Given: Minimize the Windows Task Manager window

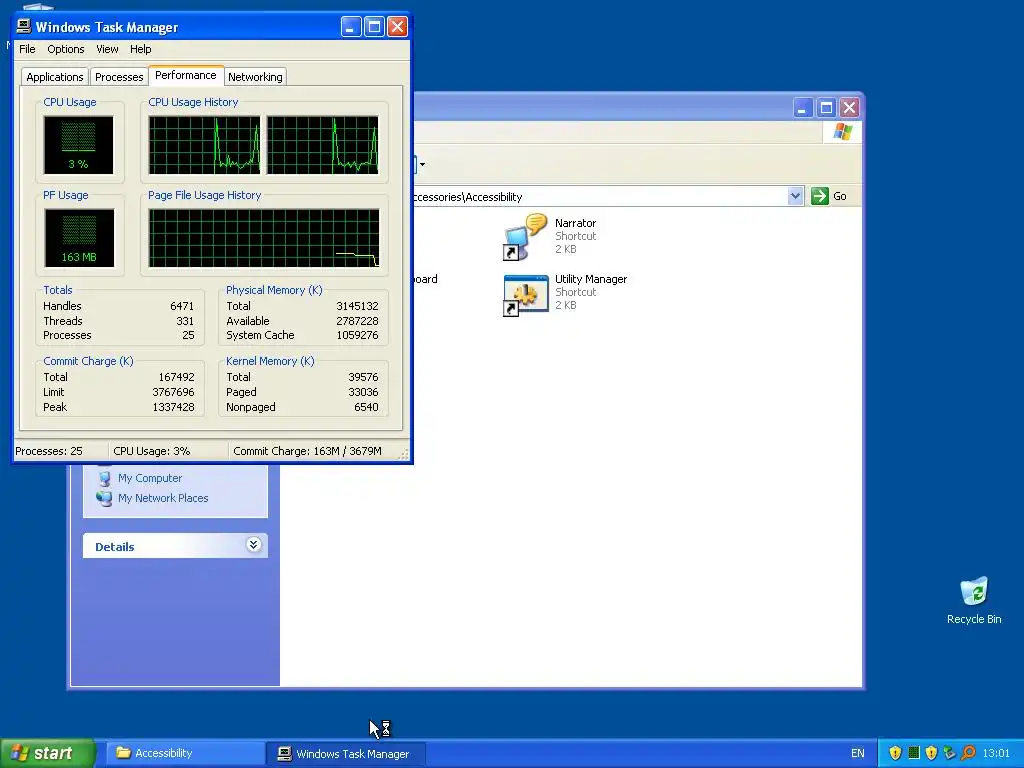Looking at the screenshot, I should 351,27.
